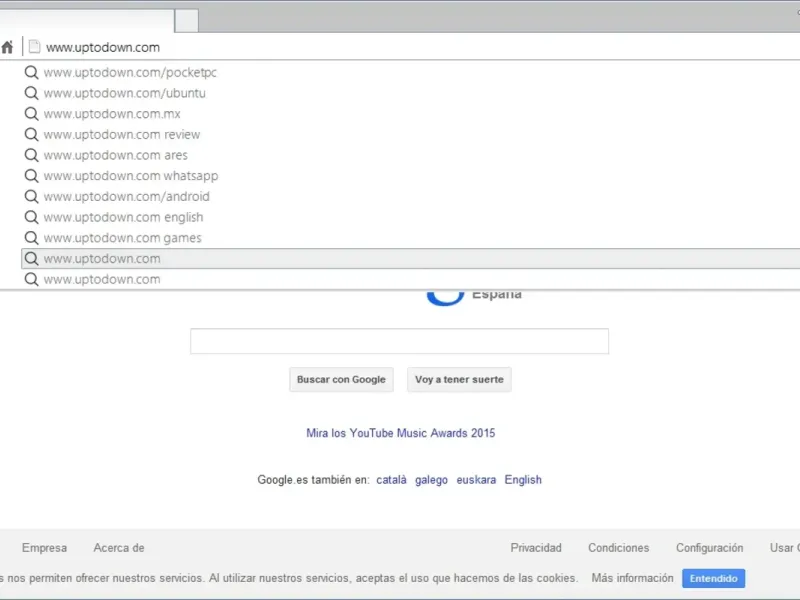Click the Buscar con Google button
This screenshot has width=800, height=600.
[x=341, y=380]
